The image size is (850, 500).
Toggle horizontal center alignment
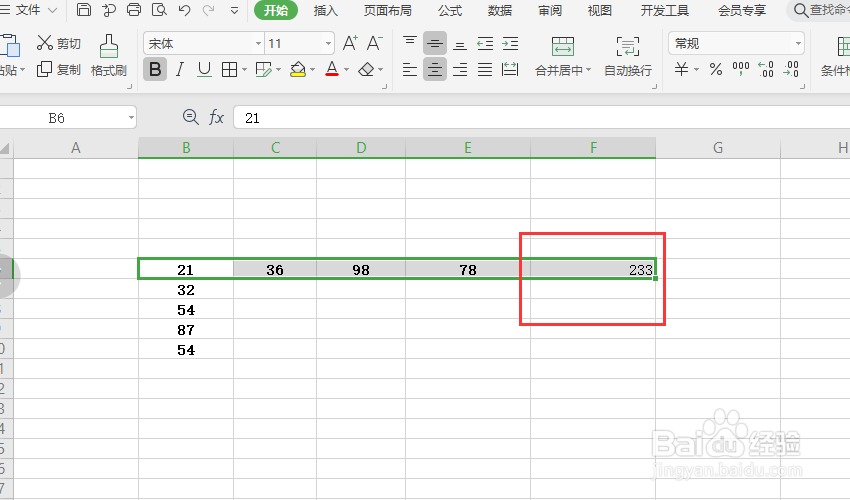[x=435, y=69]
